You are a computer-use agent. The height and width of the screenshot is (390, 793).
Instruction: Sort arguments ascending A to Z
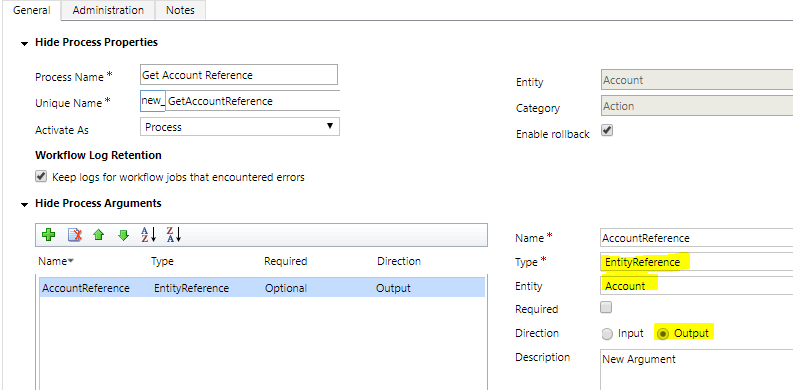click(x=149, y=235)
